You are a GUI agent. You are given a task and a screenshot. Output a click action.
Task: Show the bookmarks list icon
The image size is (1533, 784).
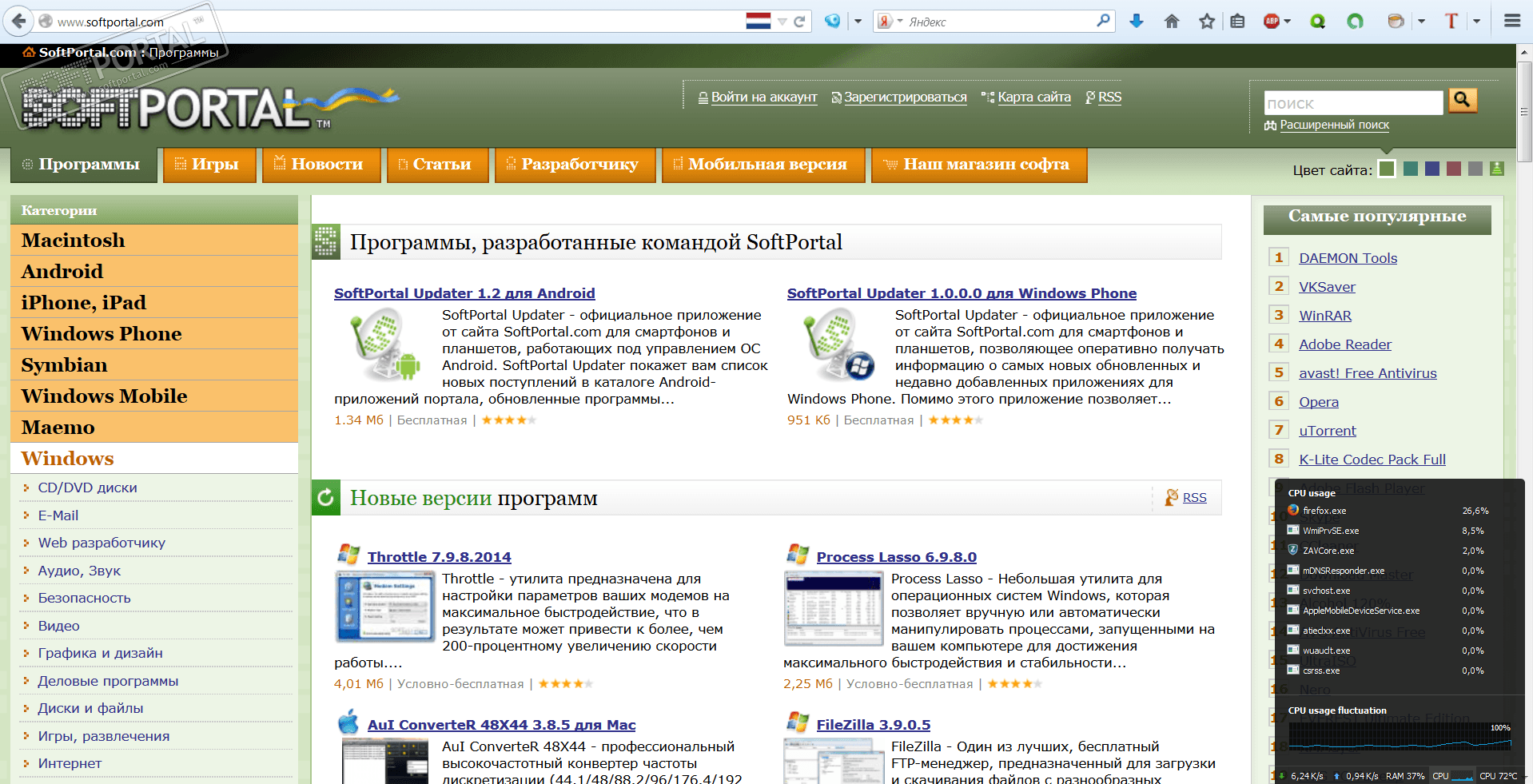pyautogui.click(x=1237, y=22)
